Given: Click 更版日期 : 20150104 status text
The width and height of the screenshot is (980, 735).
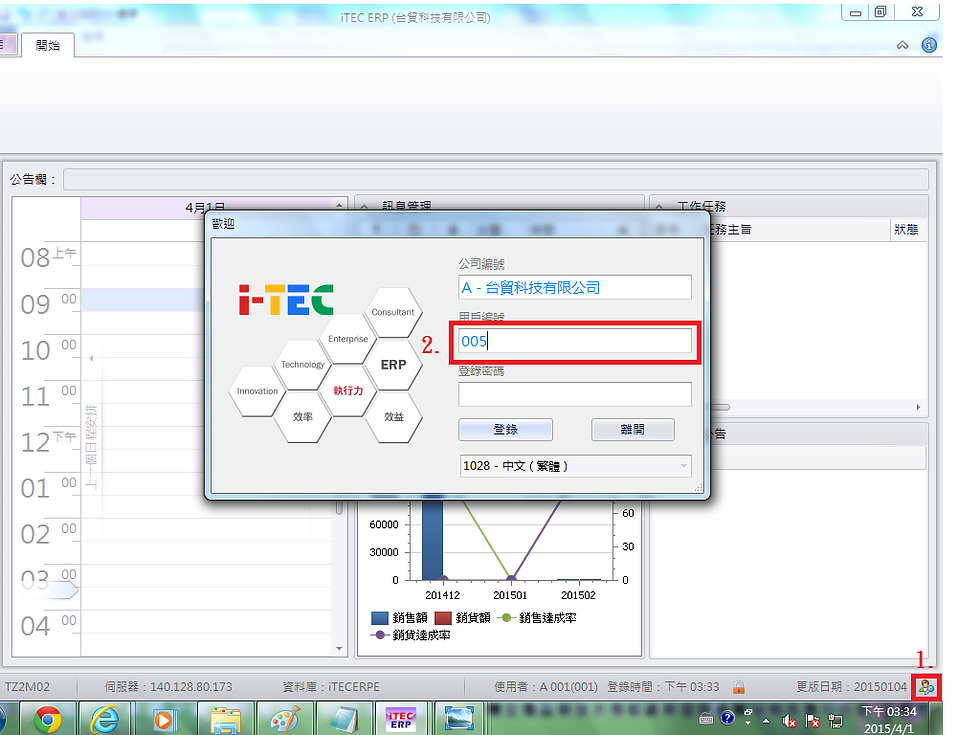Looking at the screenshot, I should click(851, 687).
